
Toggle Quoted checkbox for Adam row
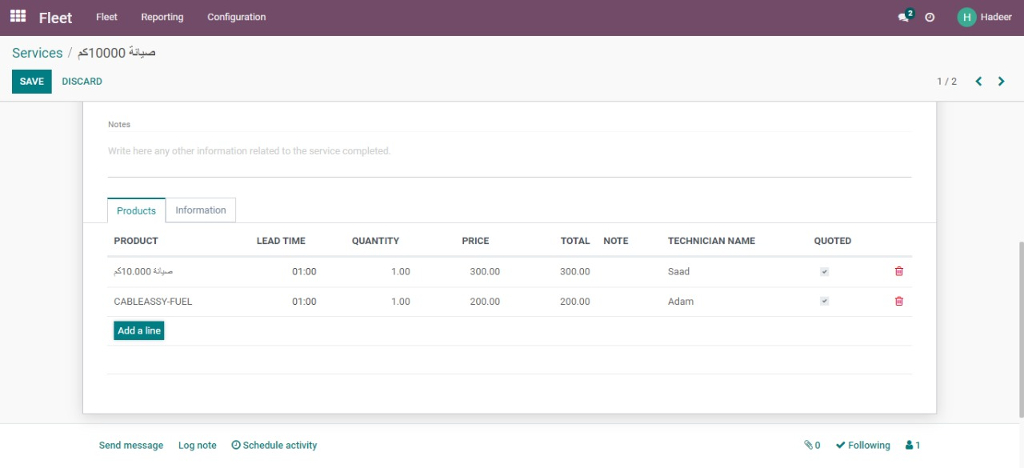click(824, 301)
